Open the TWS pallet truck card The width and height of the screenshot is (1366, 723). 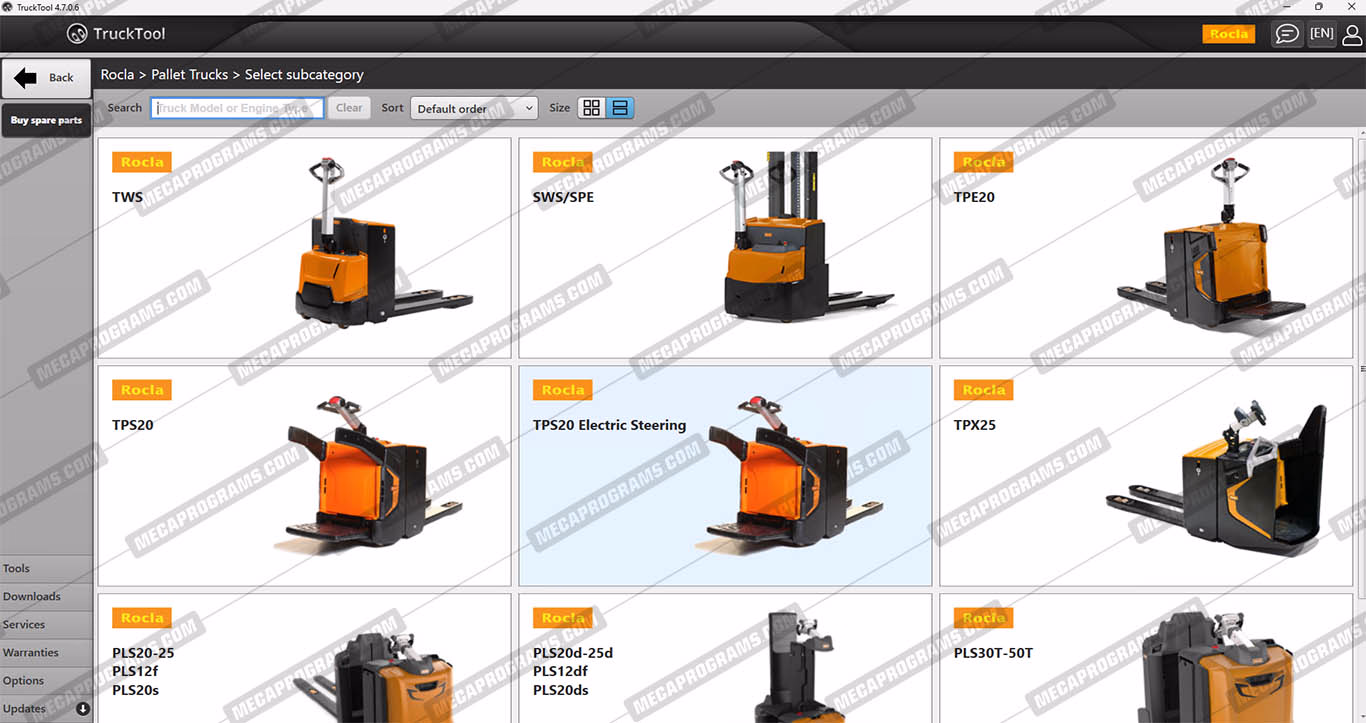coord(304,248)
